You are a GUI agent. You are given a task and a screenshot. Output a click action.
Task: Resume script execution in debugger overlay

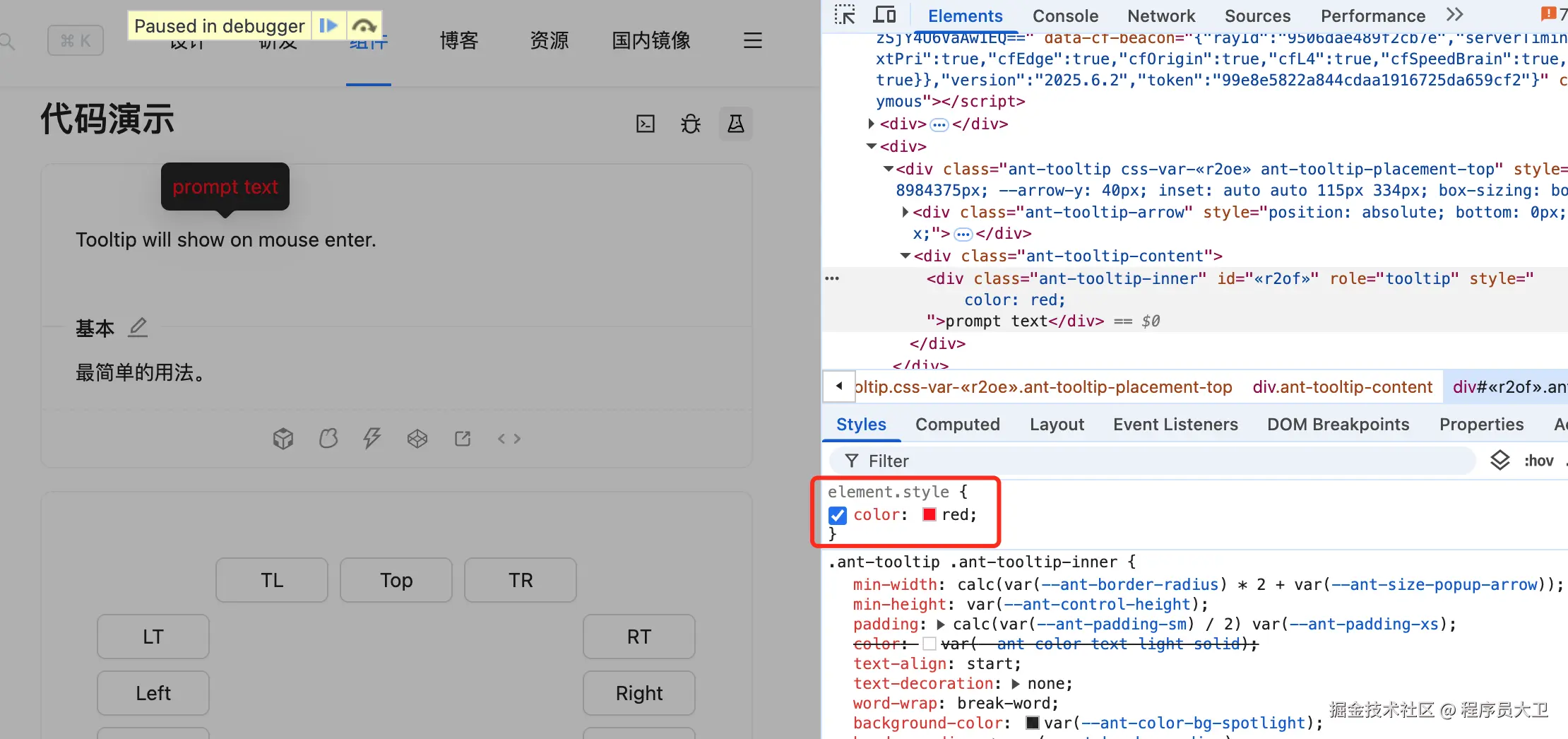click(x=328, y=26)
